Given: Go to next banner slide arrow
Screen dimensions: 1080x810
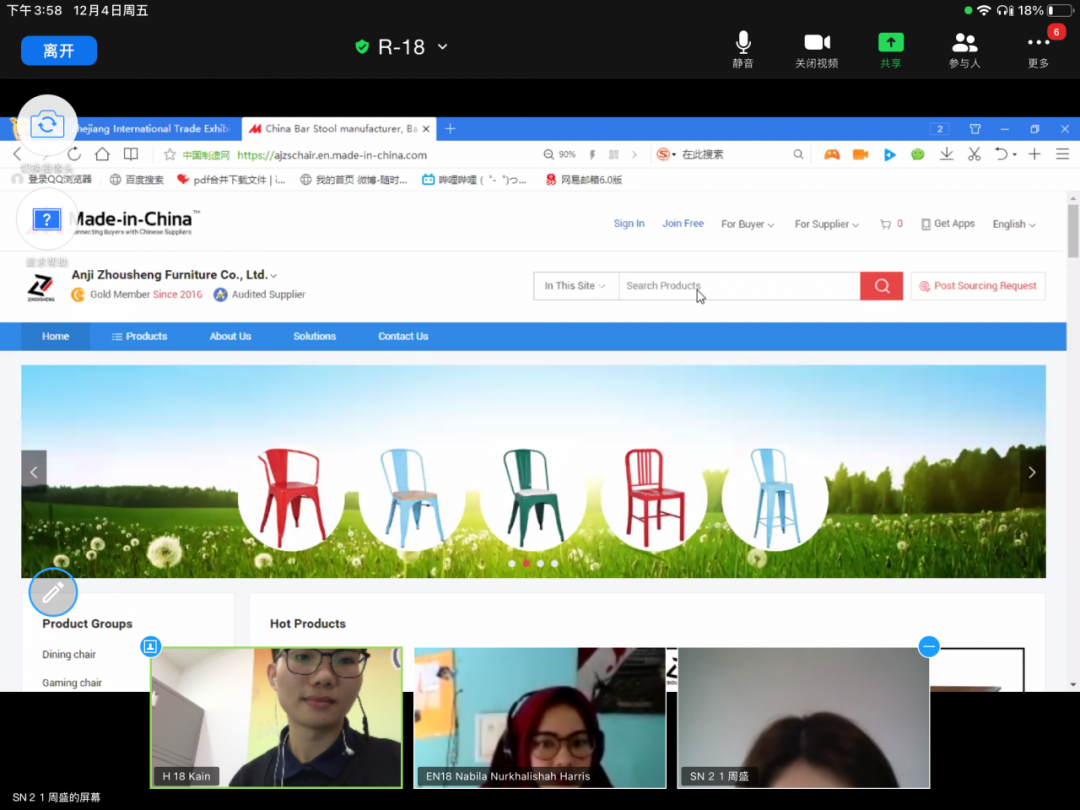Looking at the screenshot, I should [1032, 472].
